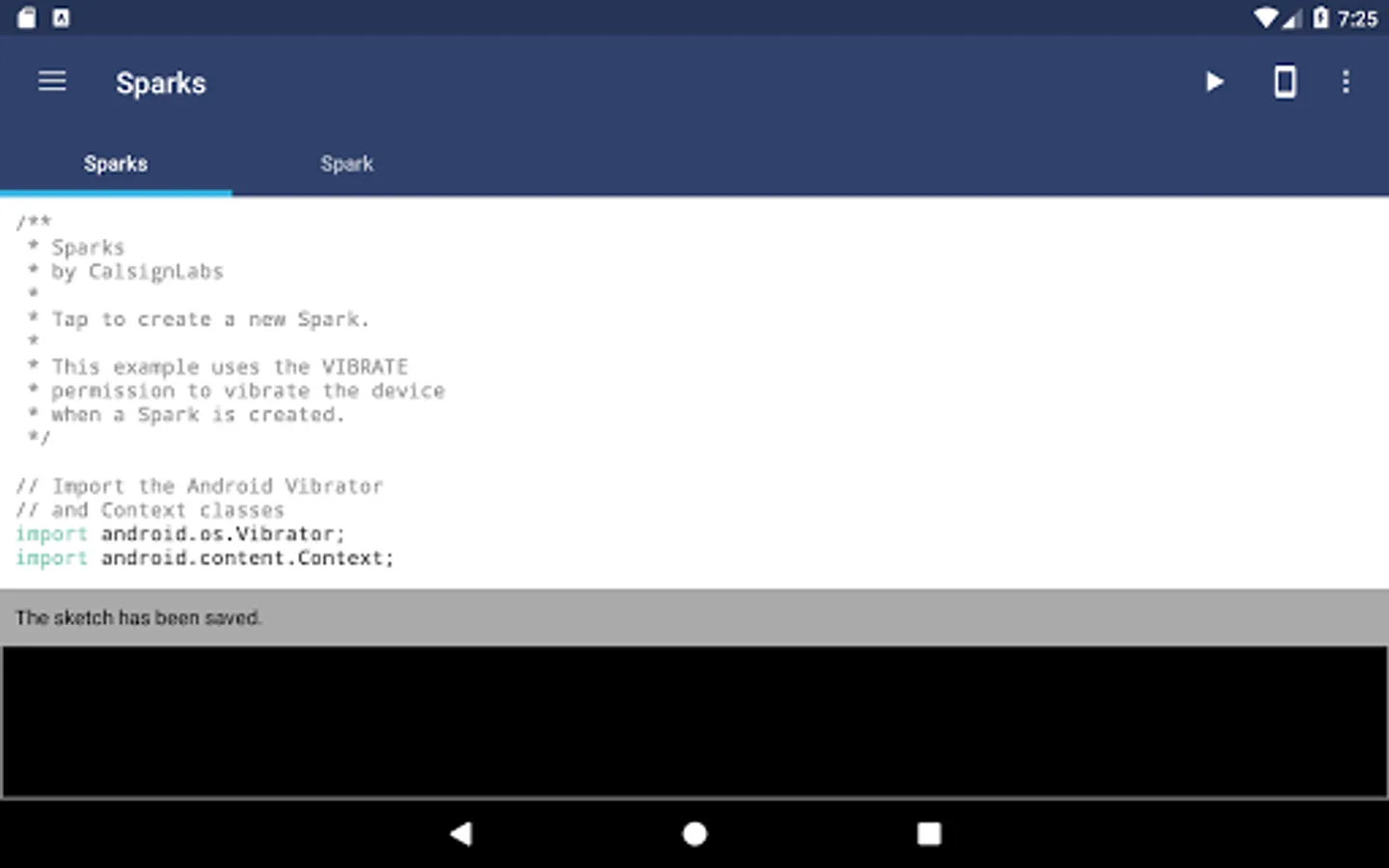The image size is (1389, 868).
Task: Click the 'permission to vibrate the device' line
Action: (236, 391)
